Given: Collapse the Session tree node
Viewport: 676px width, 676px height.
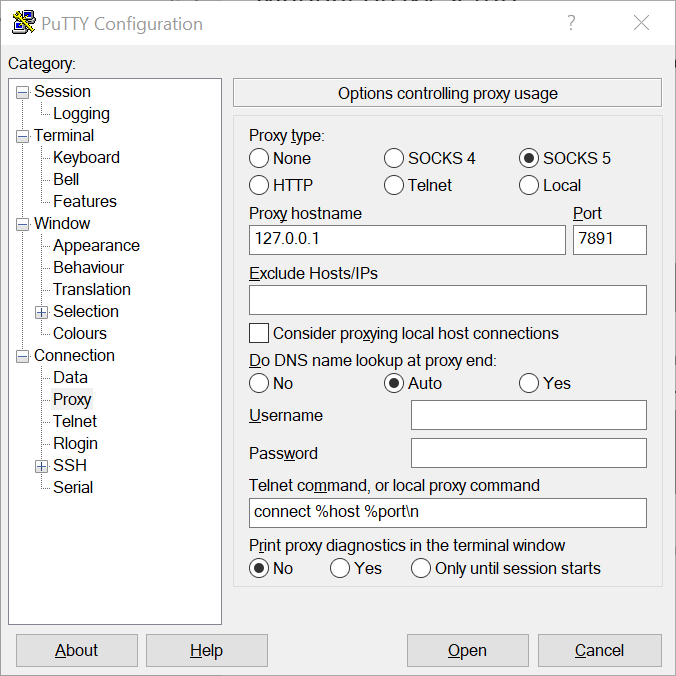Looking at the screenshot, I should [22, 92].
